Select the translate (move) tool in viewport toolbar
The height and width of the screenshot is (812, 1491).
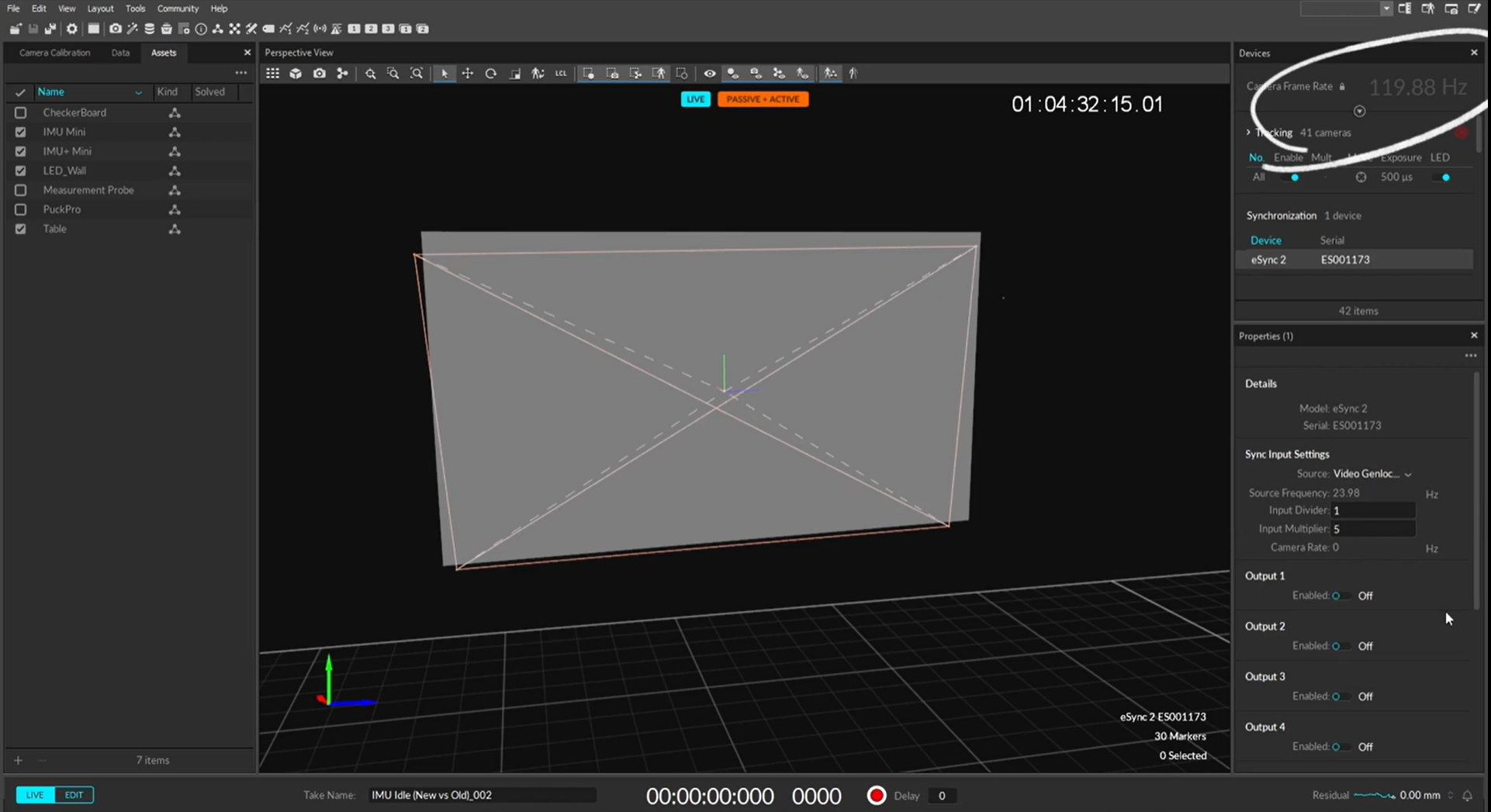(x=468, y=74)
